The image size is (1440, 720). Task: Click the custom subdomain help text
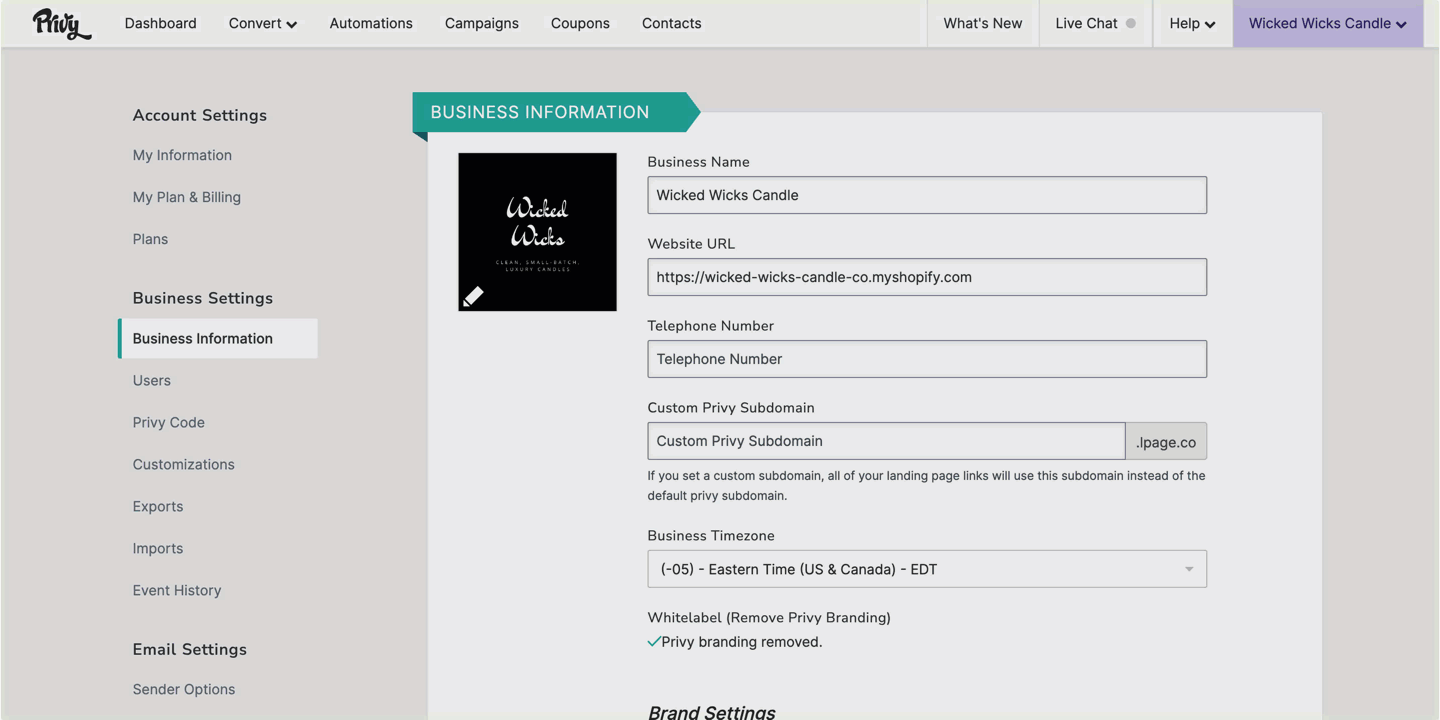click(927, 485)
